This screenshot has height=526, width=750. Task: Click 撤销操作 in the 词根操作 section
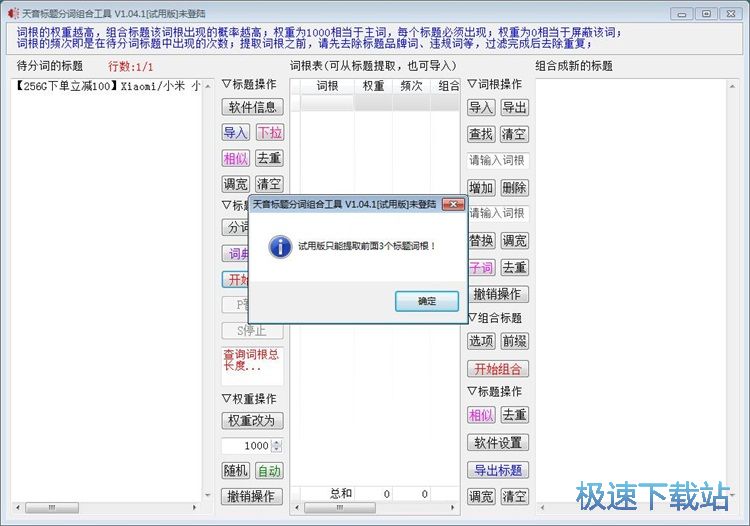pos(498,294)
